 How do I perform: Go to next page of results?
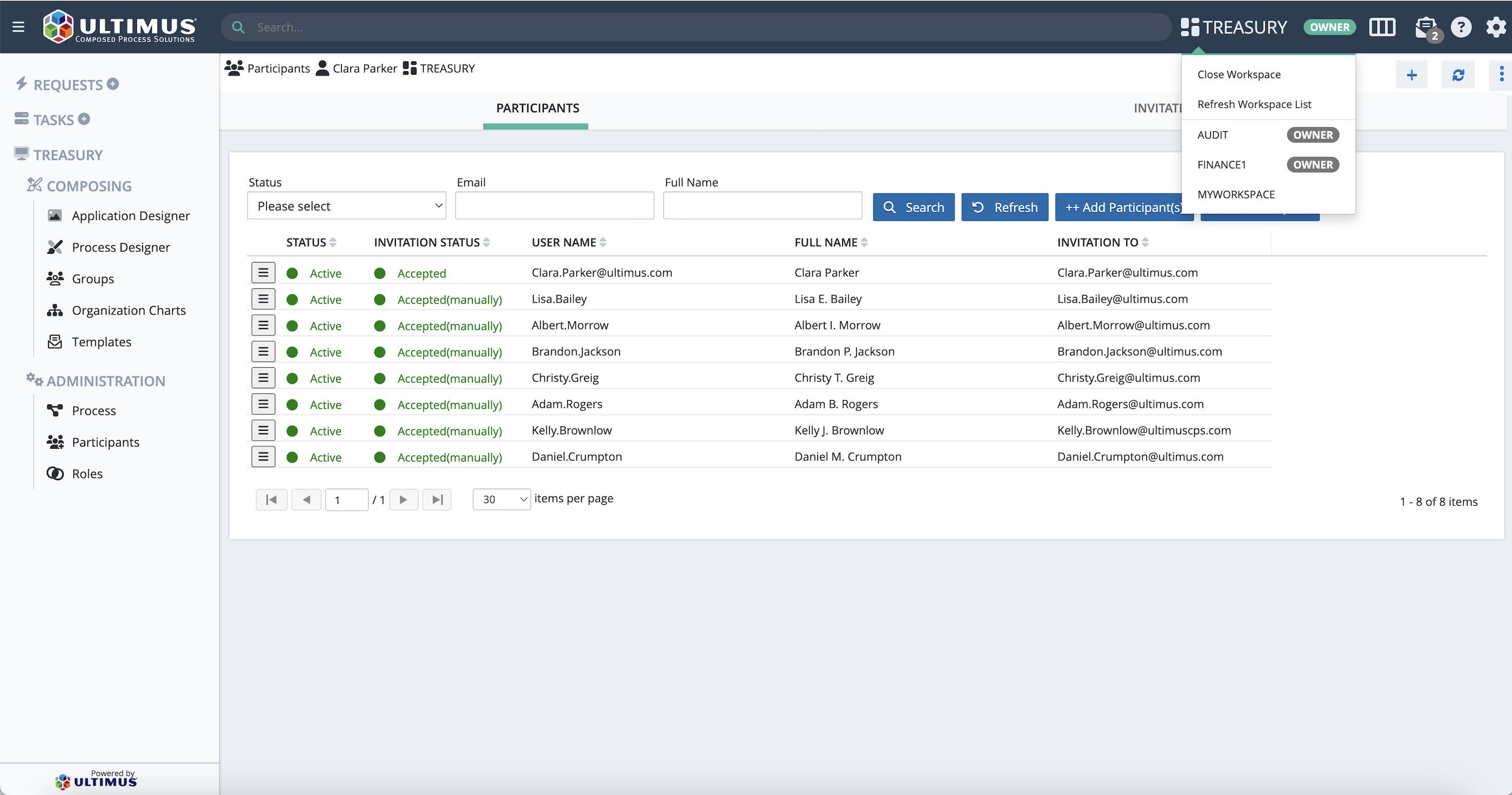point(403,500)
